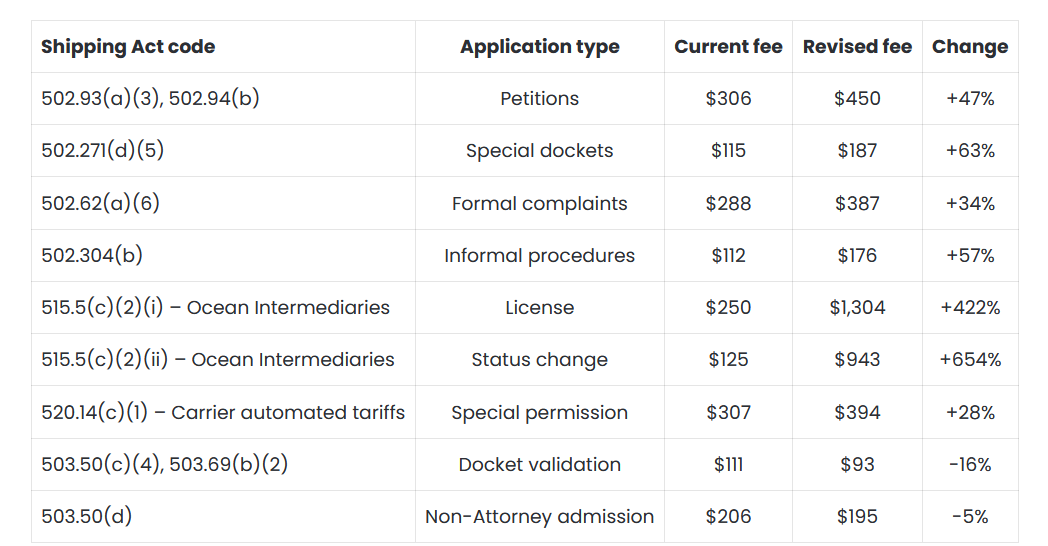Click the $1,304 revised License fee
The width and height of the screenshot is (1048, 546).
click(857, 307)
